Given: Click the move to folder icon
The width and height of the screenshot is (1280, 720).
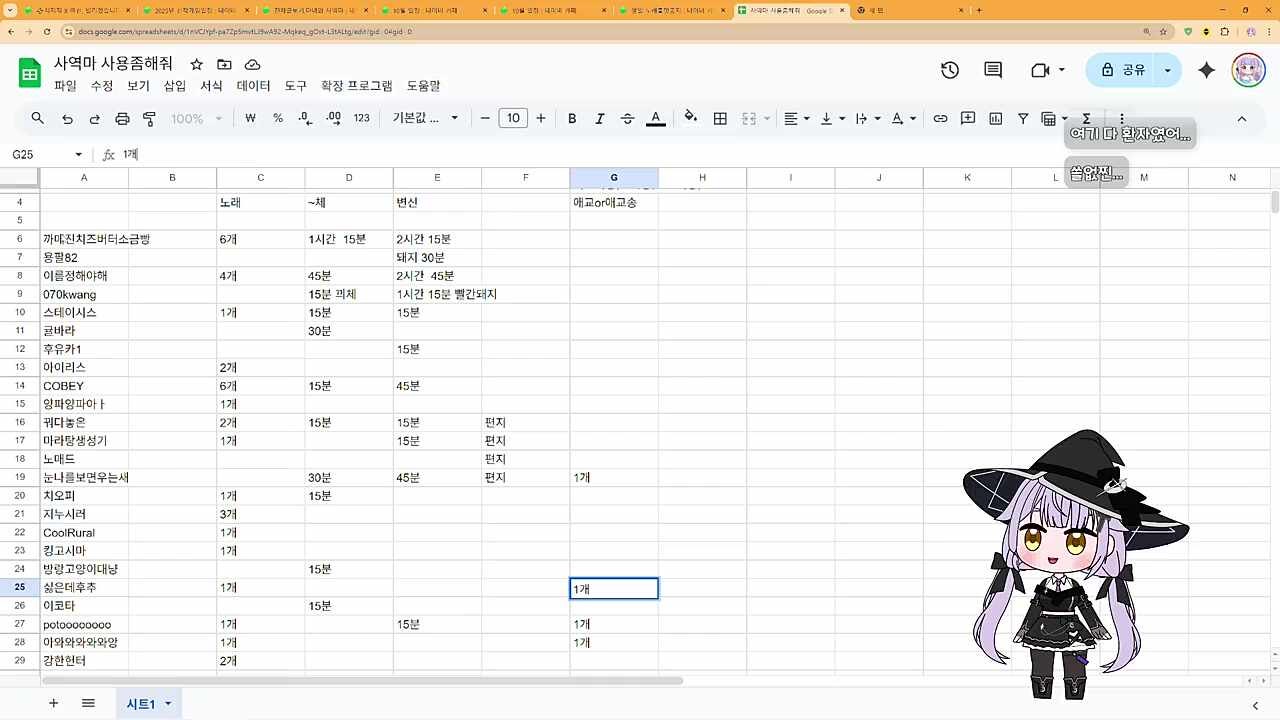Looking at the screenshot, I should click(224, 64).
